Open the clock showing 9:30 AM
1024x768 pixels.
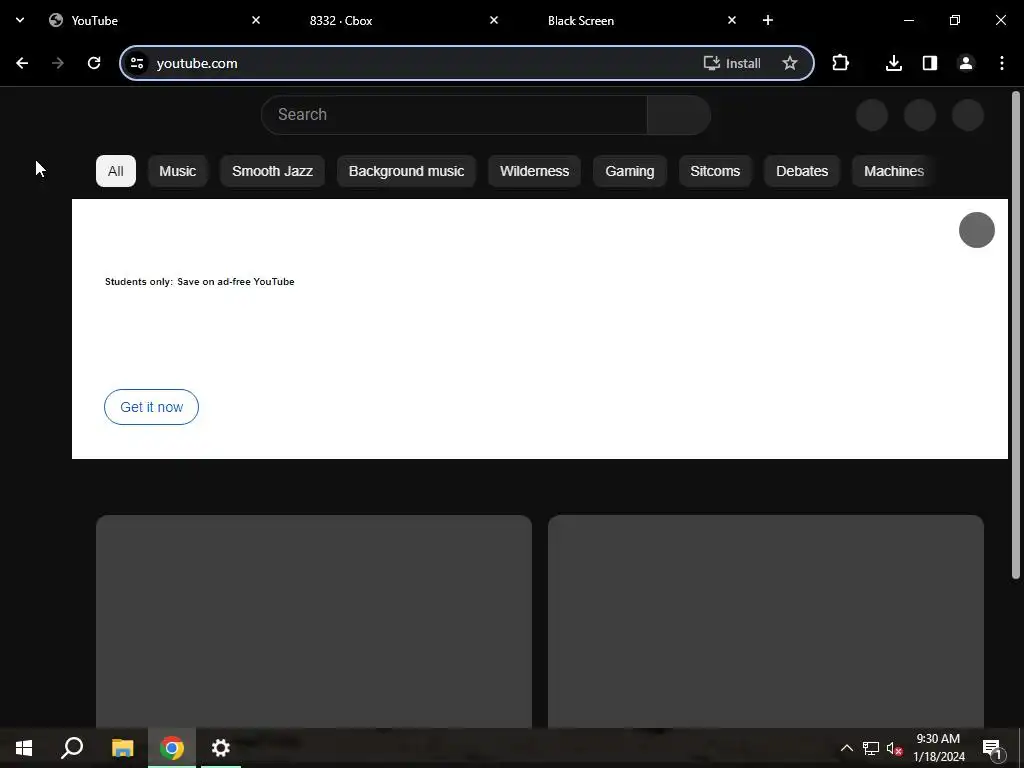(x=938, y=748)
